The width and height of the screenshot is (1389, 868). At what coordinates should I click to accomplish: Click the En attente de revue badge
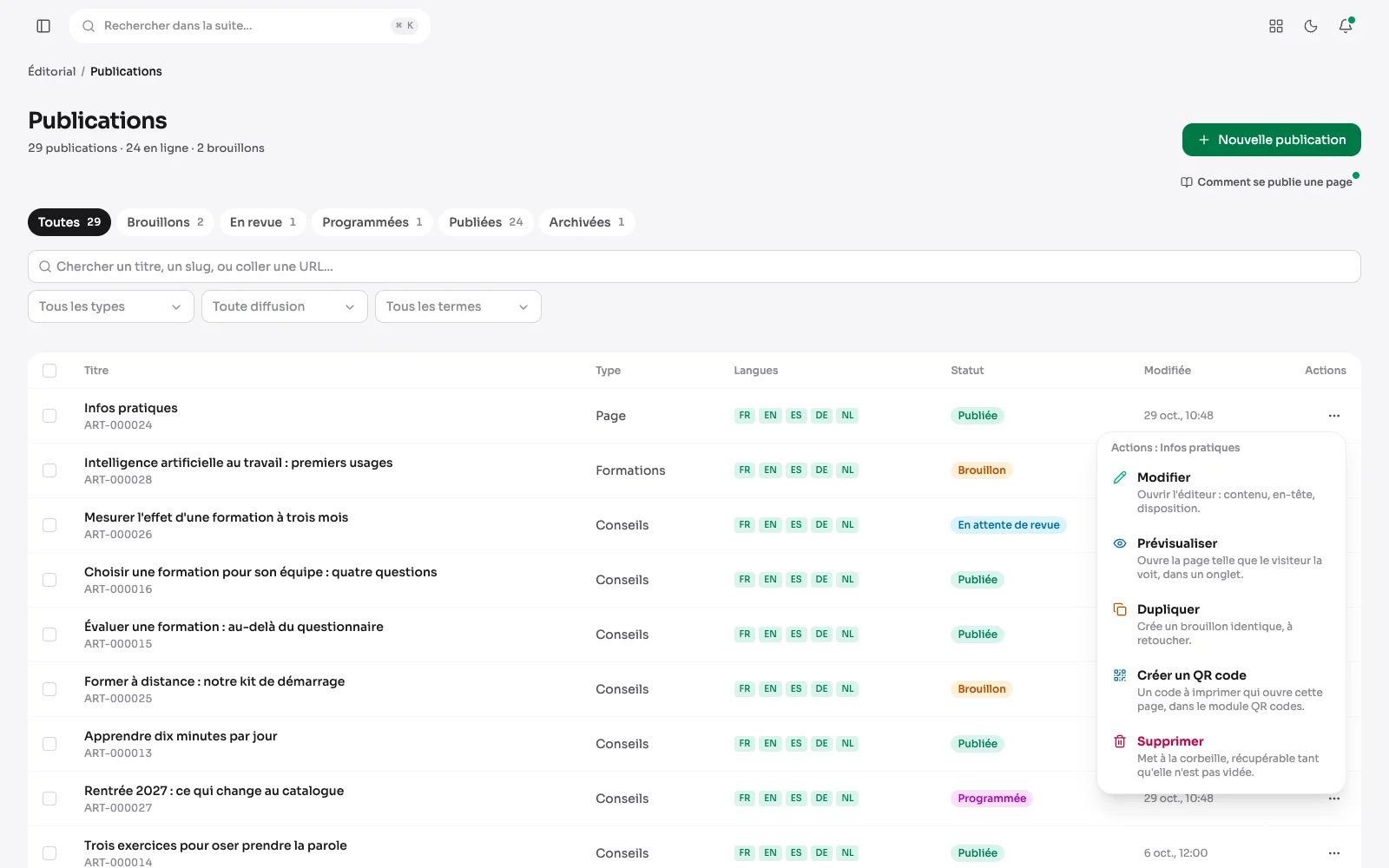point(1009,525)
